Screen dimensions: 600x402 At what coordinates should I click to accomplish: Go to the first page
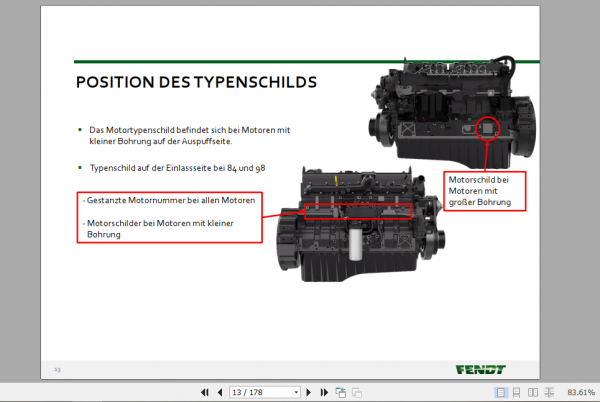tap(205, 392)
